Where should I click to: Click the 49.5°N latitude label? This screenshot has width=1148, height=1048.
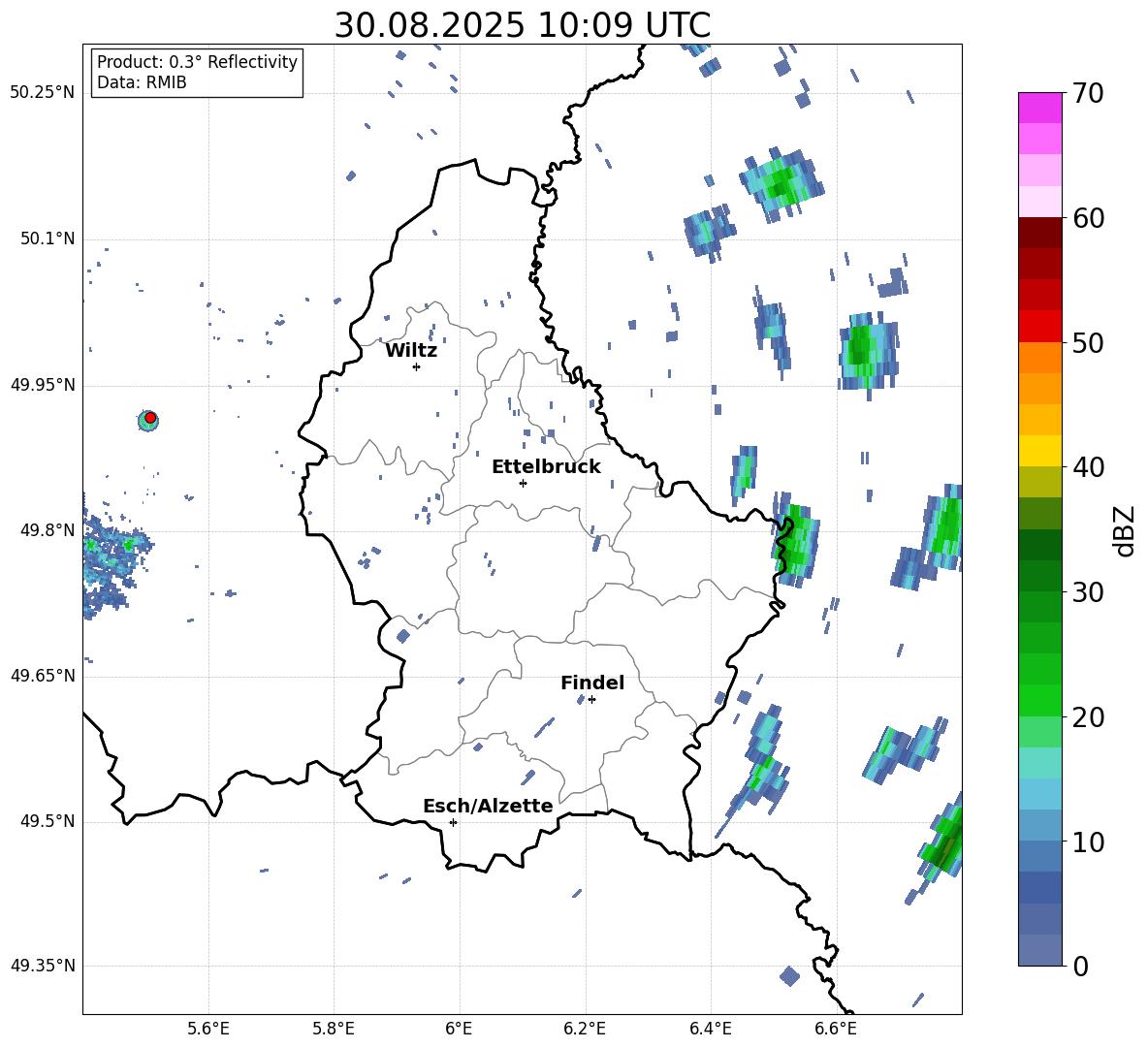(48, 821)
